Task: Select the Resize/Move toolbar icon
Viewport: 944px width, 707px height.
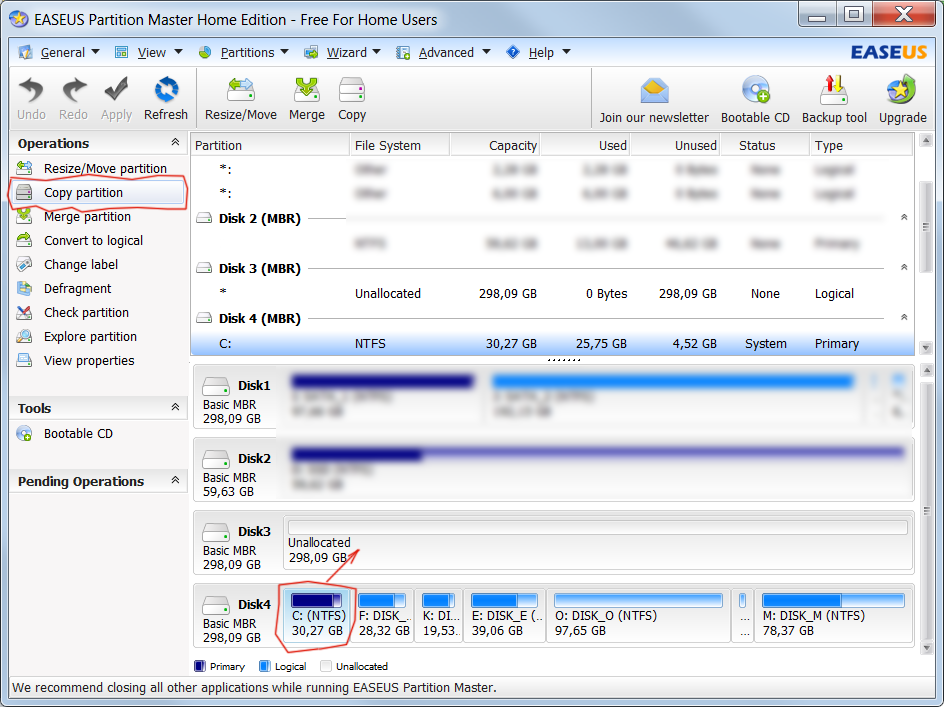Action: (241, 90)
